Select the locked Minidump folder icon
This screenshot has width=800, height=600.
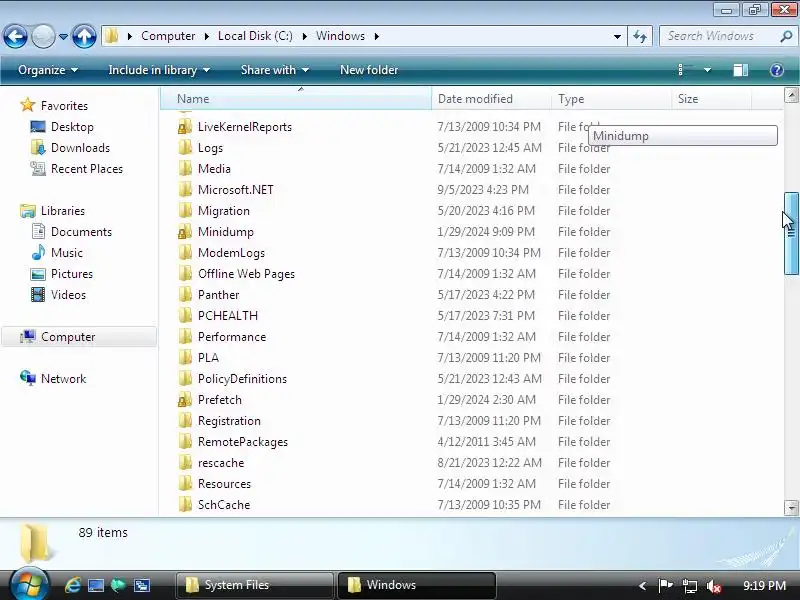click(x=185, y=232)
